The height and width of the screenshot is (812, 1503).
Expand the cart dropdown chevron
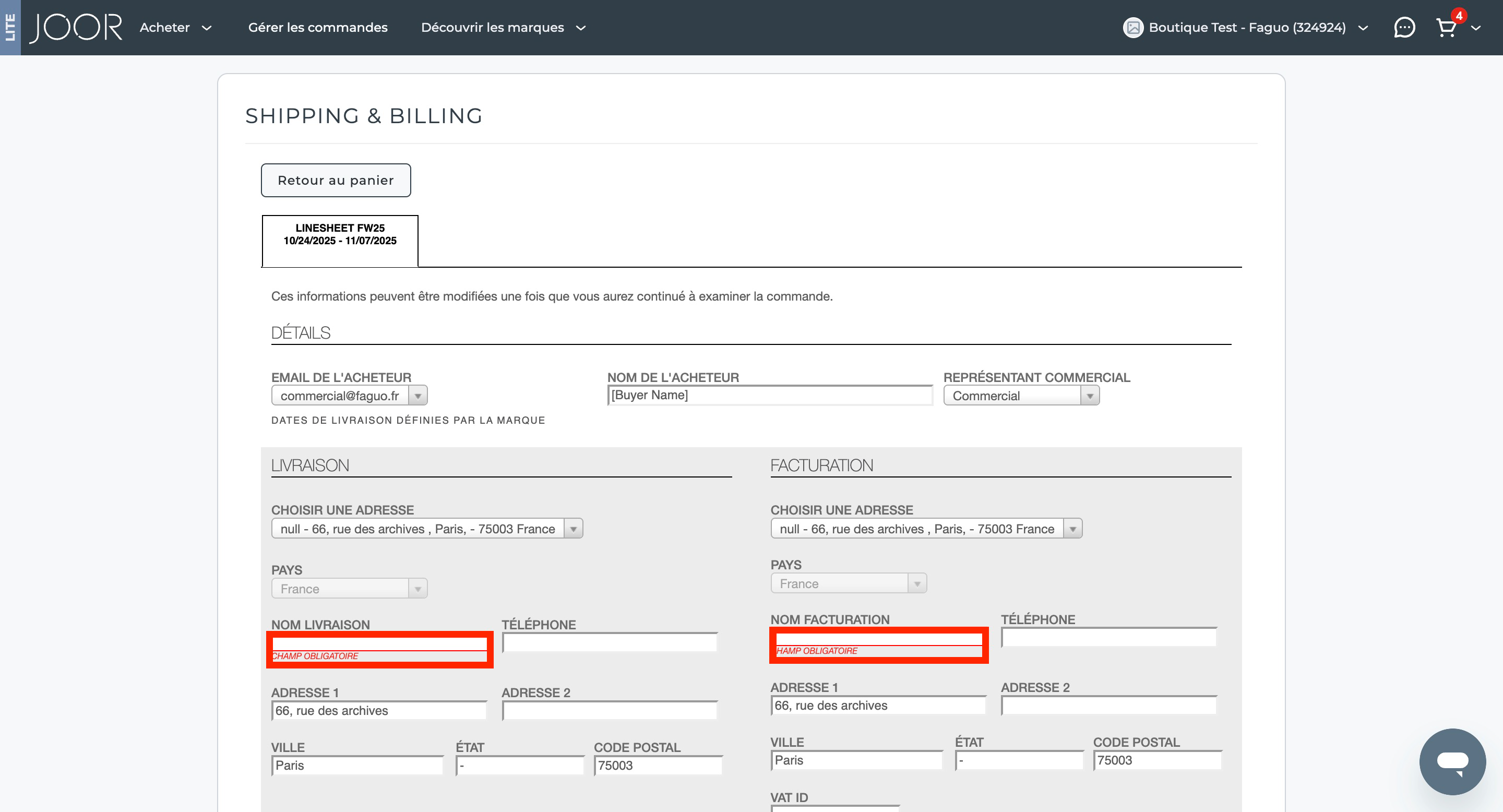tap(1475, 28)
